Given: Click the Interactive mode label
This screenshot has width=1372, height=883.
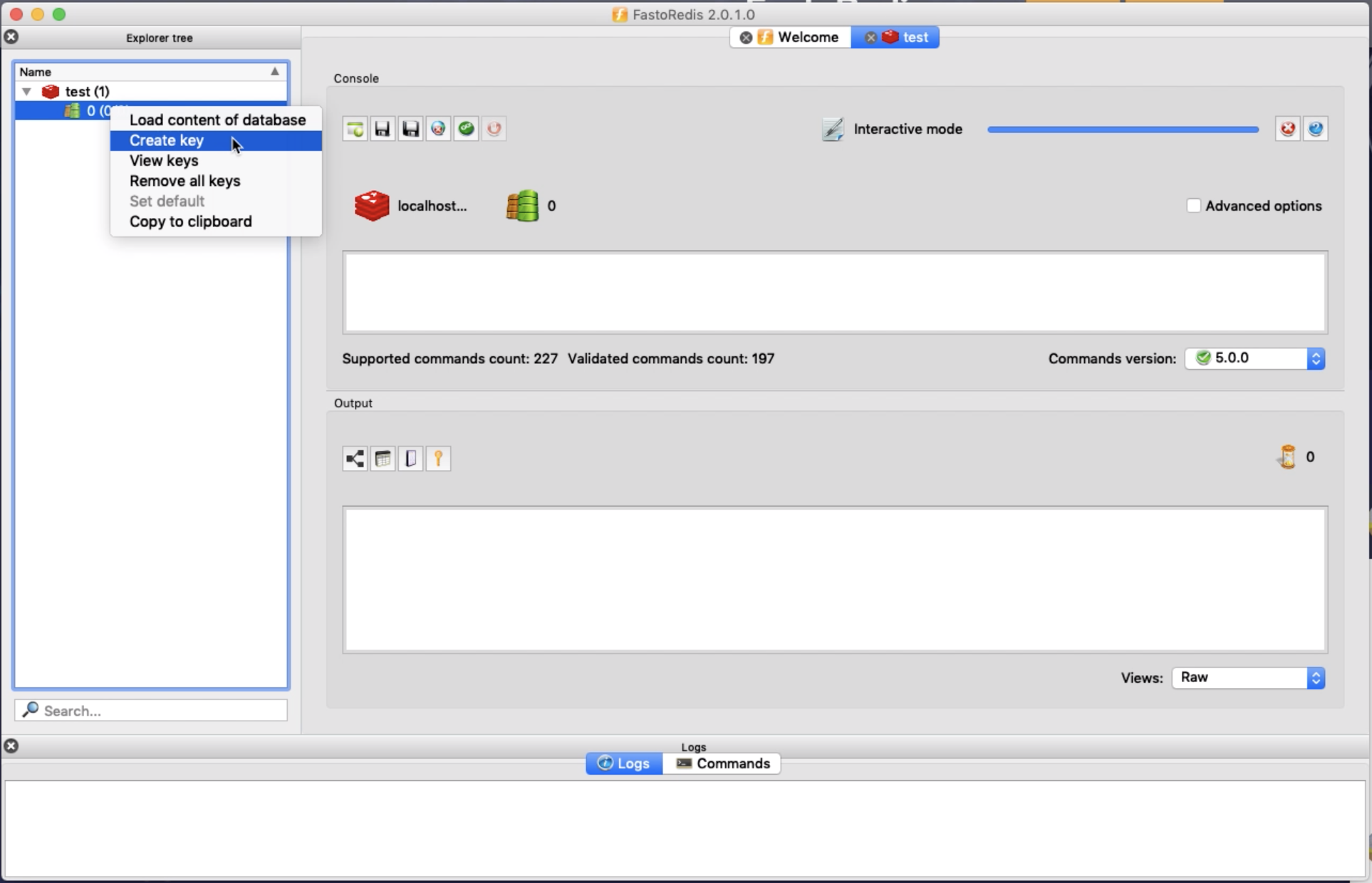Looking at the screenshot, I should tap(908, 129).
